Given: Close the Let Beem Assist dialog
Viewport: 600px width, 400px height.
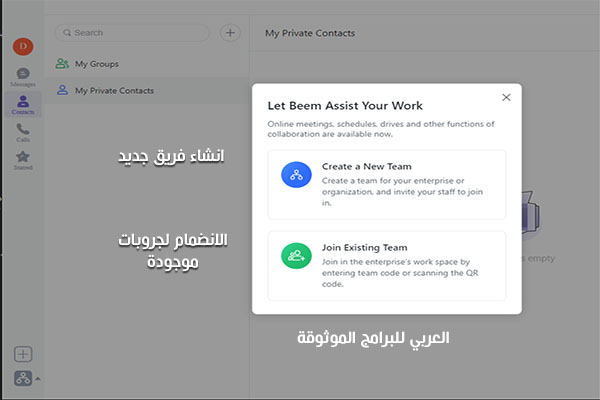Looking at the screenshot, I should [506, 98].
